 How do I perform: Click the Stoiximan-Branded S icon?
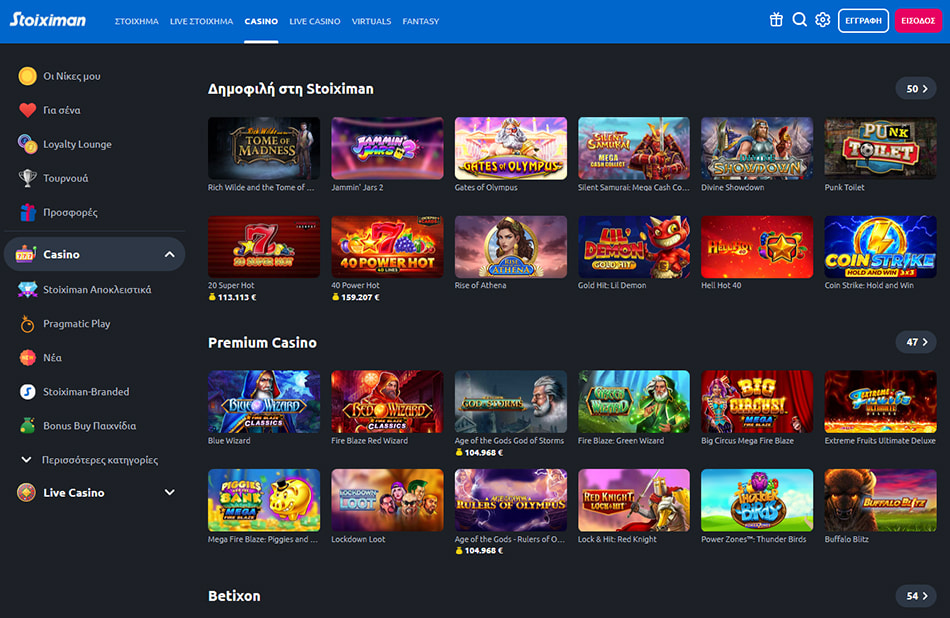click(x=27, y=392)
